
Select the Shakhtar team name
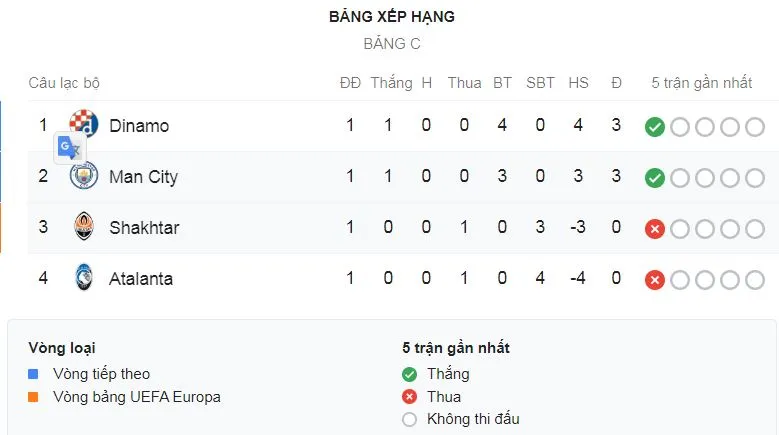[144, 227]
